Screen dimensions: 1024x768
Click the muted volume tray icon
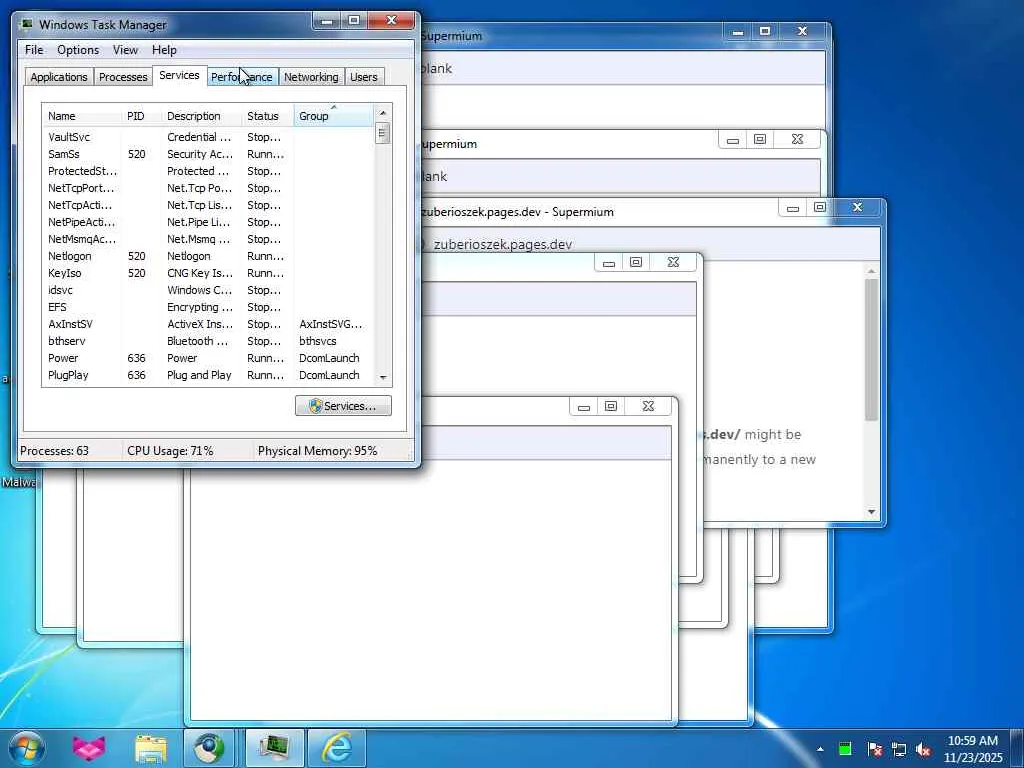point(923,749)
